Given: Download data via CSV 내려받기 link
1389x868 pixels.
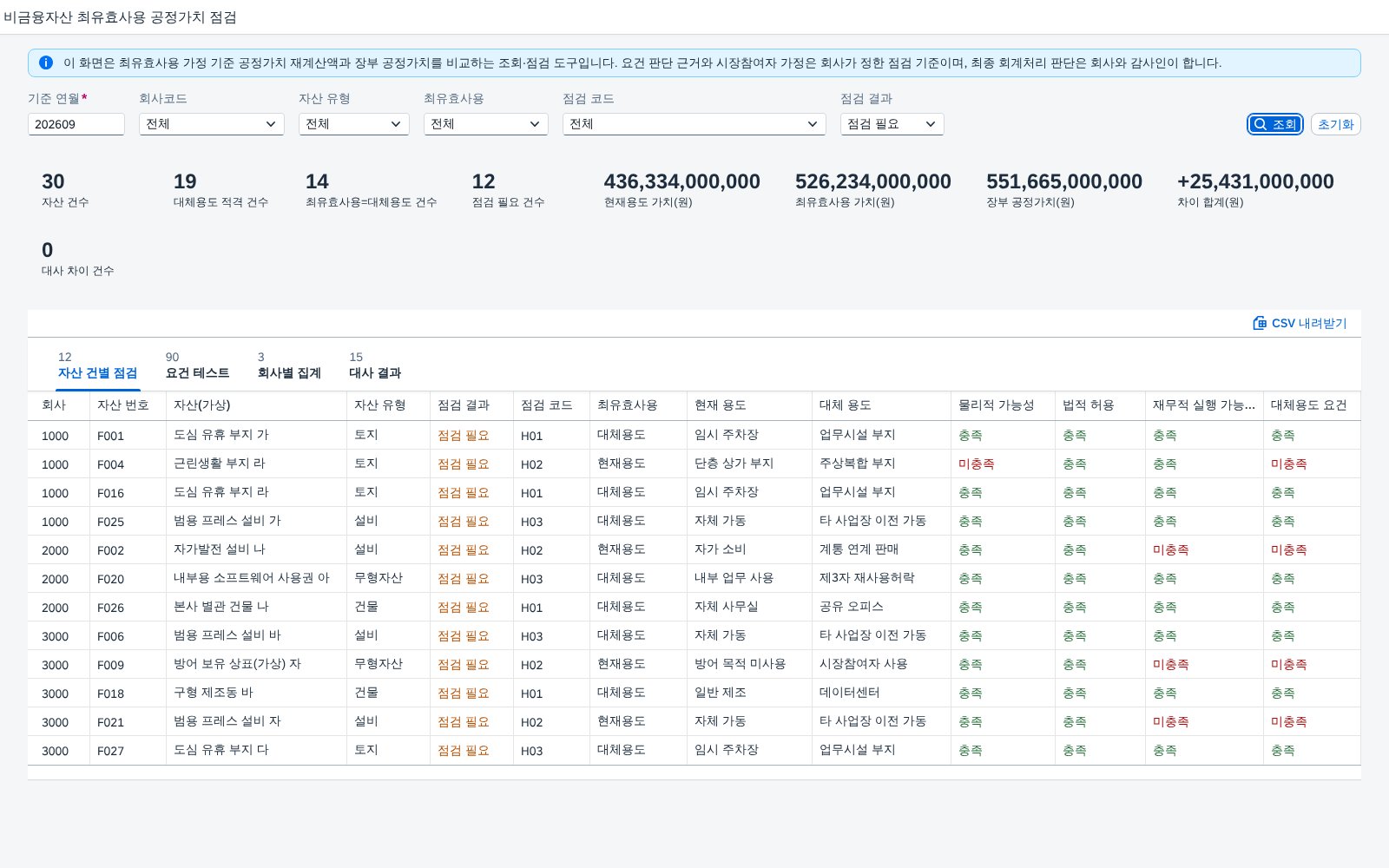Looking at the screenshot, I should point(1300,323).
